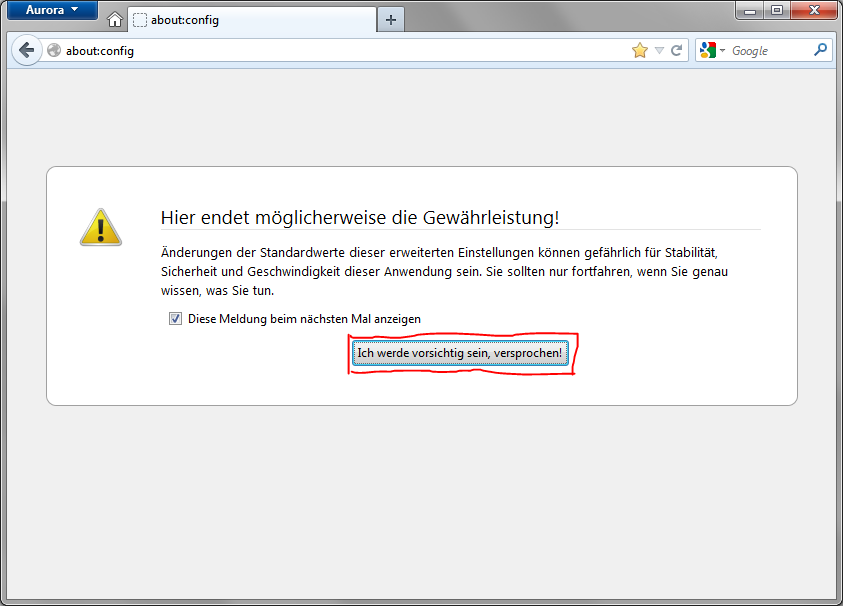Go back with the back arrow
The image size is (843, 606).
coord(26,51)
